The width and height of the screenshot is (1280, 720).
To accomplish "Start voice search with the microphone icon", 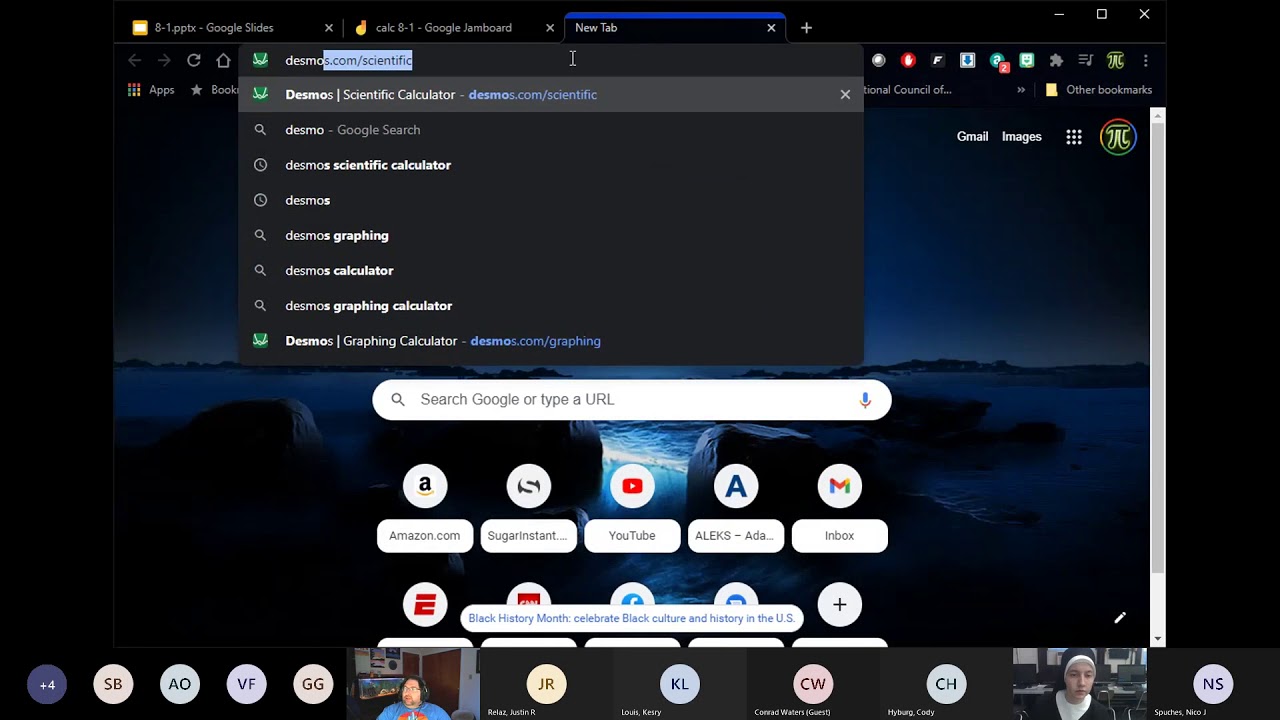I will pyautogui.click(x=865, y=399).
